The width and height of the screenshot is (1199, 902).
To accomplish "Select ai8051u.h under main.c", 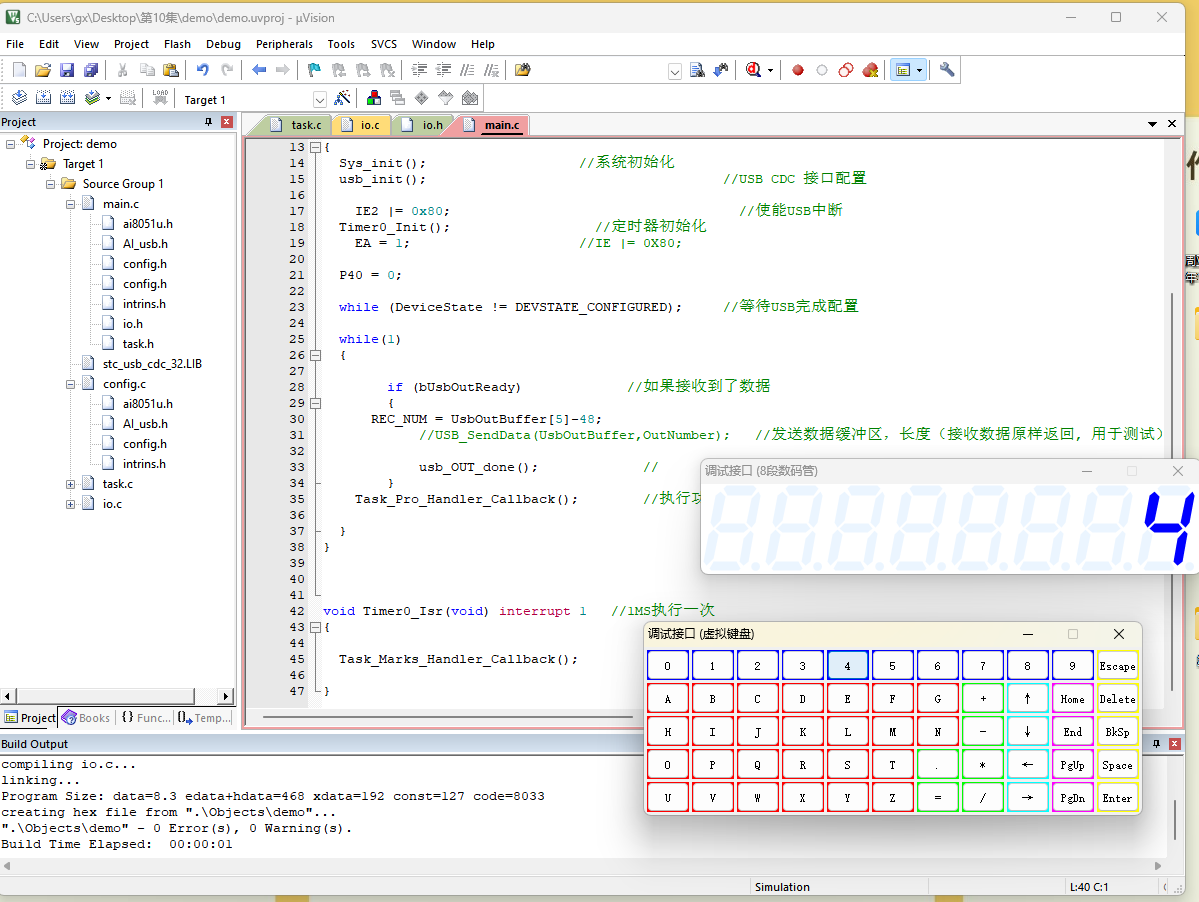I will tap(148, 224).
